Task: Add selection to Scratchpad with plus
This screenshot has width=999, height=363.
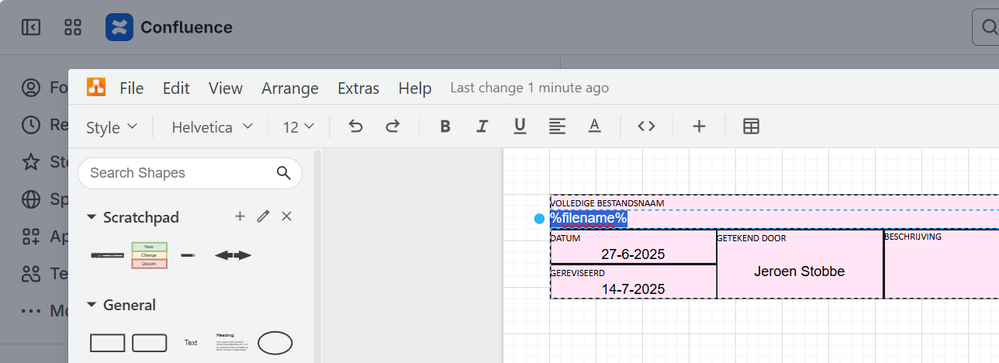Action: (240, 217)
